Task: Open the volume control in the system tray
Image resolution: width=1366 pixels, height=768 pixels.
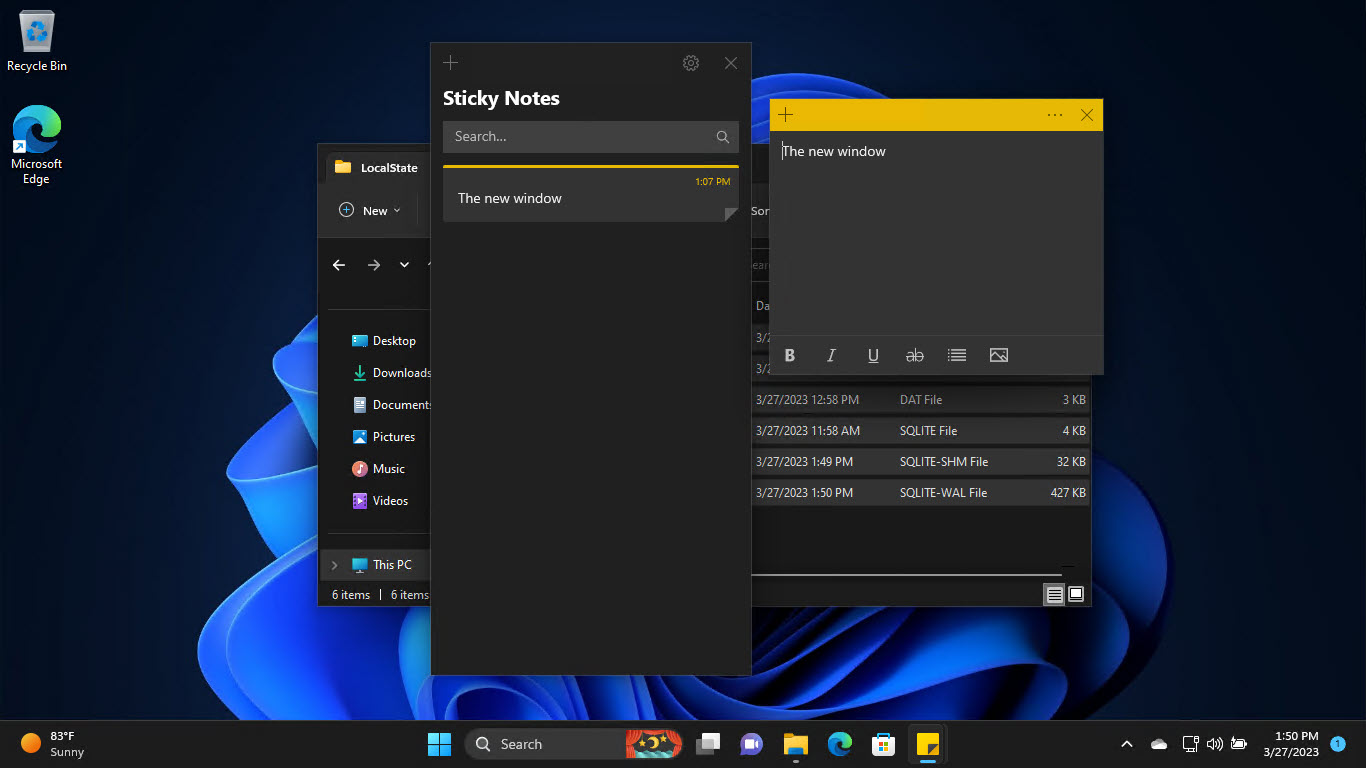Action: point(1214,744)
